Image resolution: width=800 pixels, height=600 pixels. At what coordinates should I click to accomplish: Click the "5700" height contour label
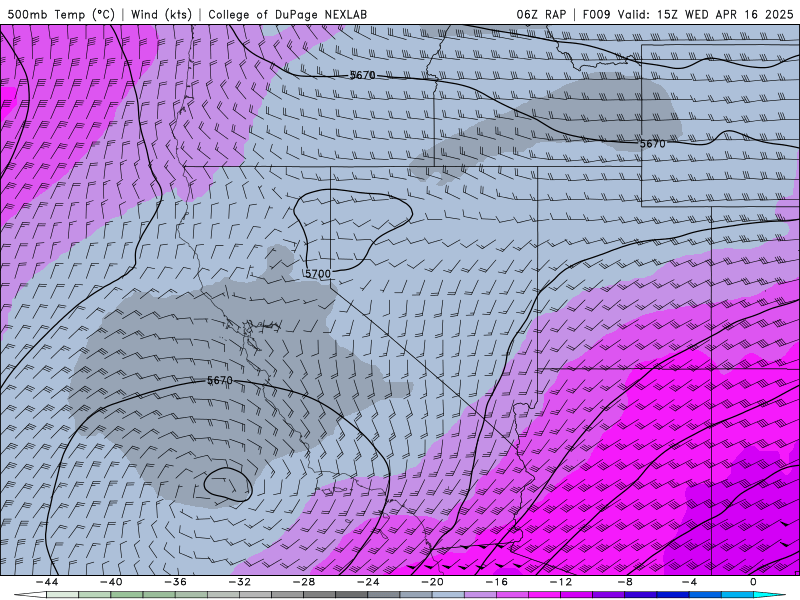[318, 274]
